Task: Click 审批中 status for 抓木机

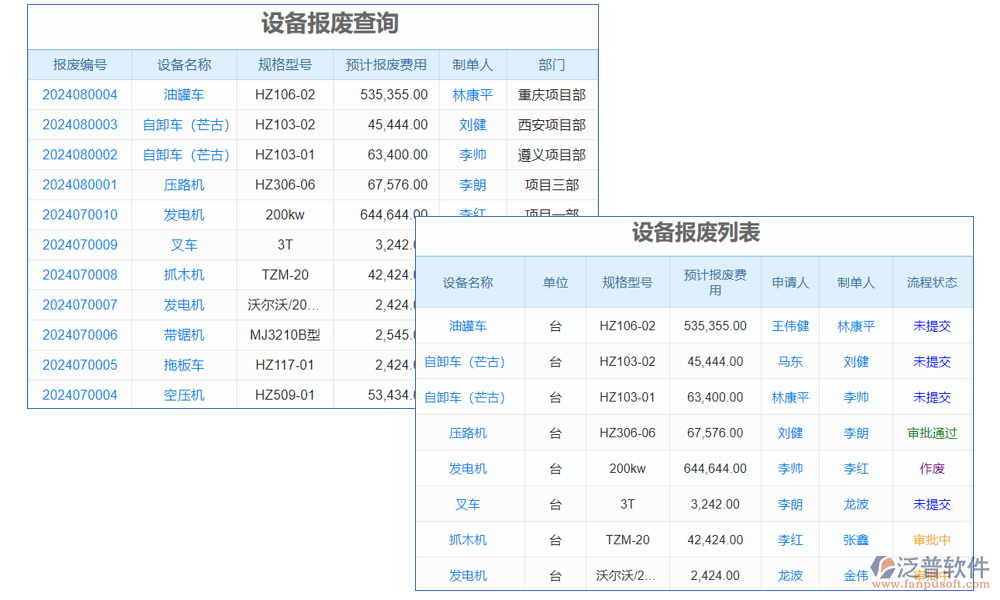Action: tap(932, 540)
